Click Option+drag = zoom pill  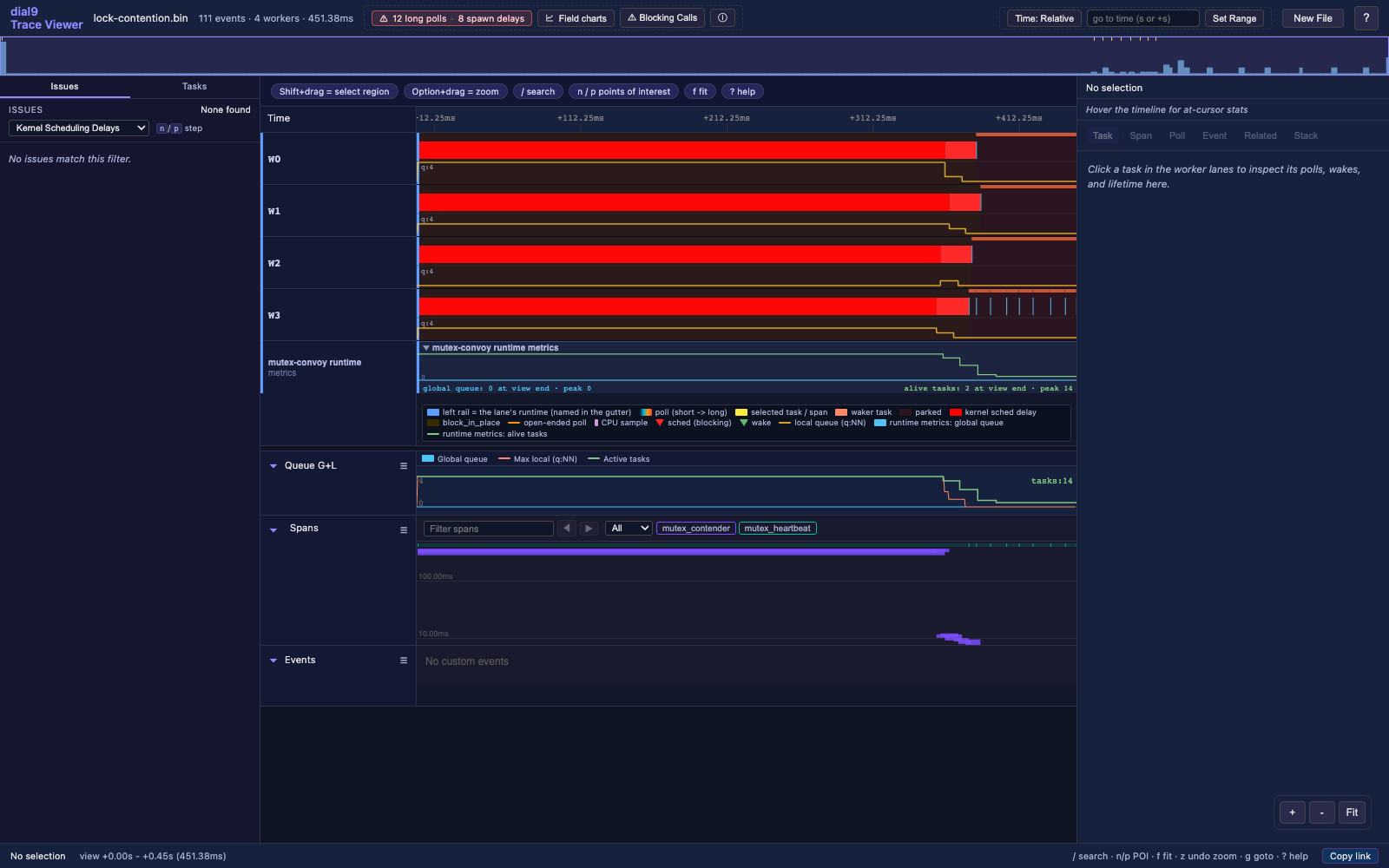coord(455,92)
